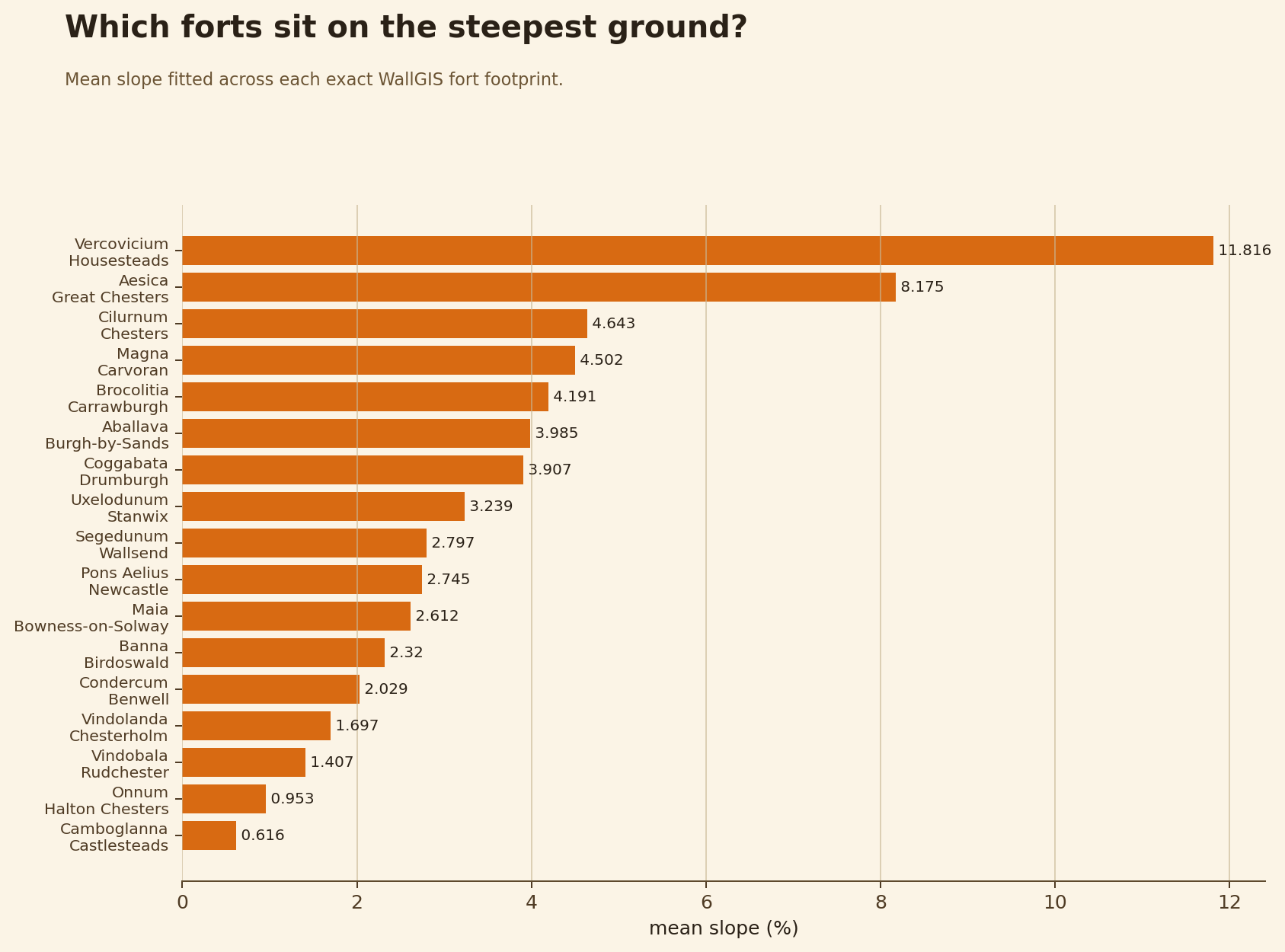
Task: Select the Cilurnum Chesters bar
Action: [385, 324]
